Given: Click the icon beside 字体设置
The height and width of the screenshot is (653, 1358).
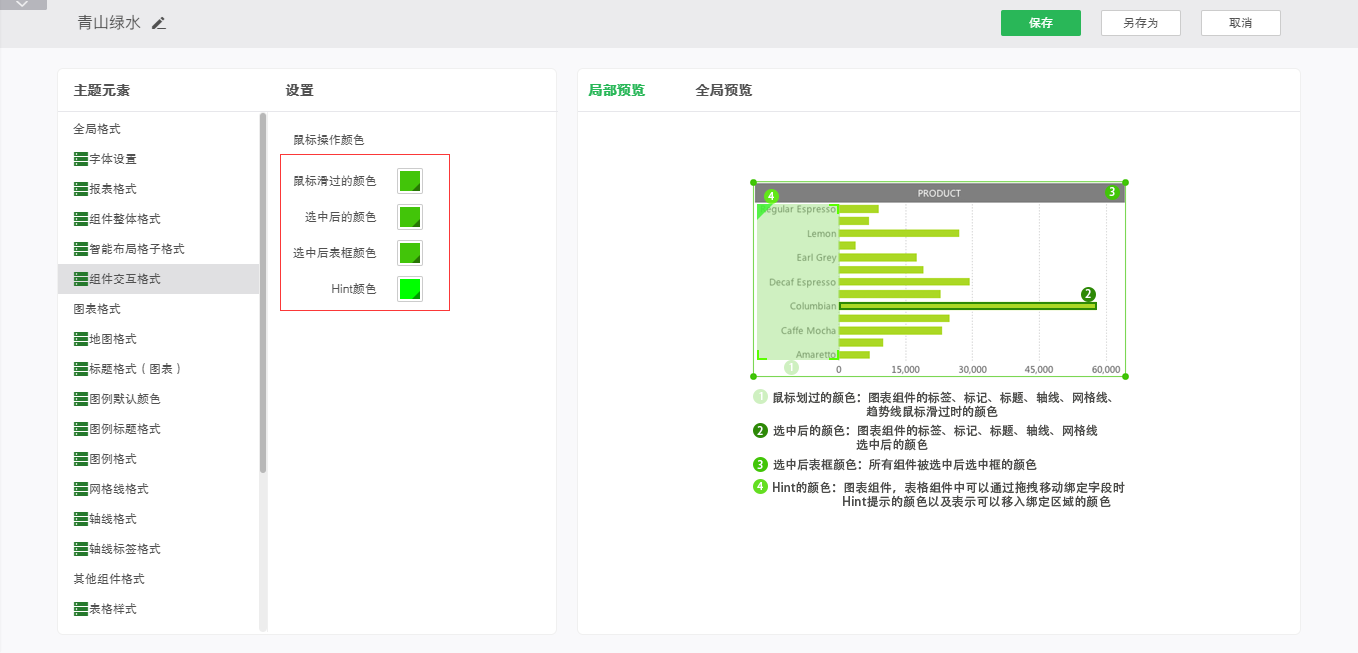Looking at the screenshot, I should pos(81,159).
